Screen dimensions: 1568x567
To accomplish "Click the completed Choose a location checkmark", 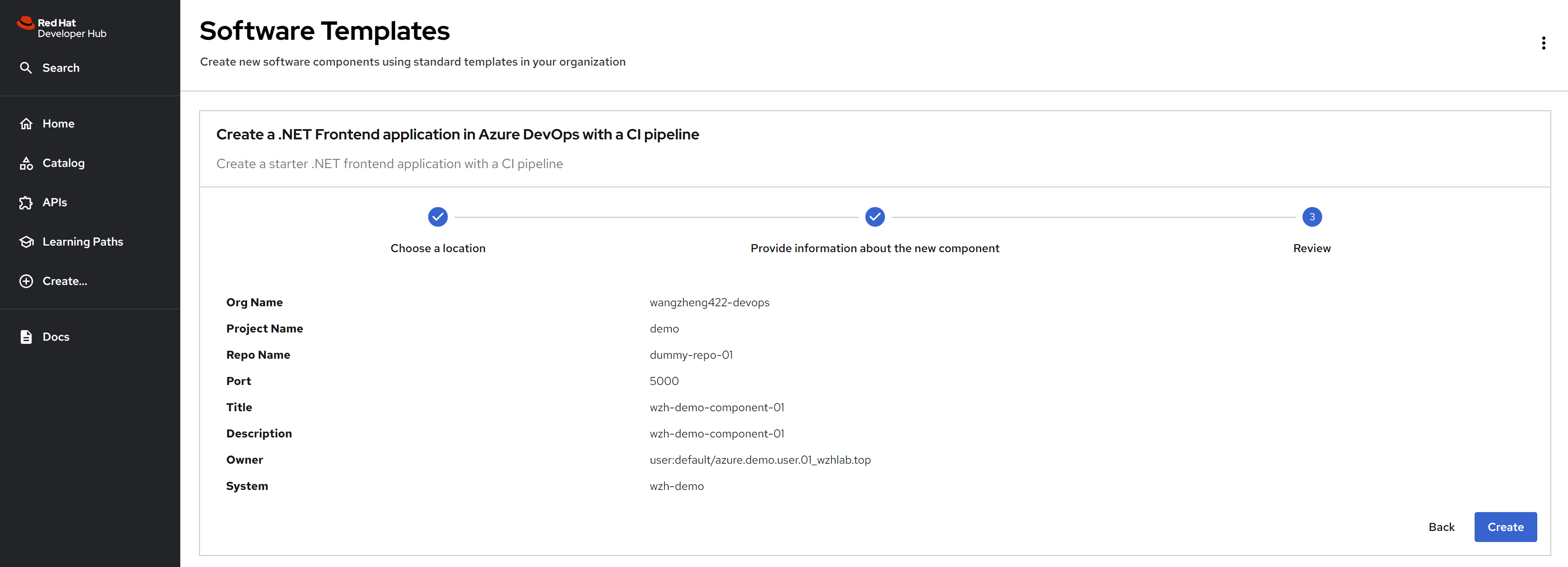I will click(x=438, y=217).
